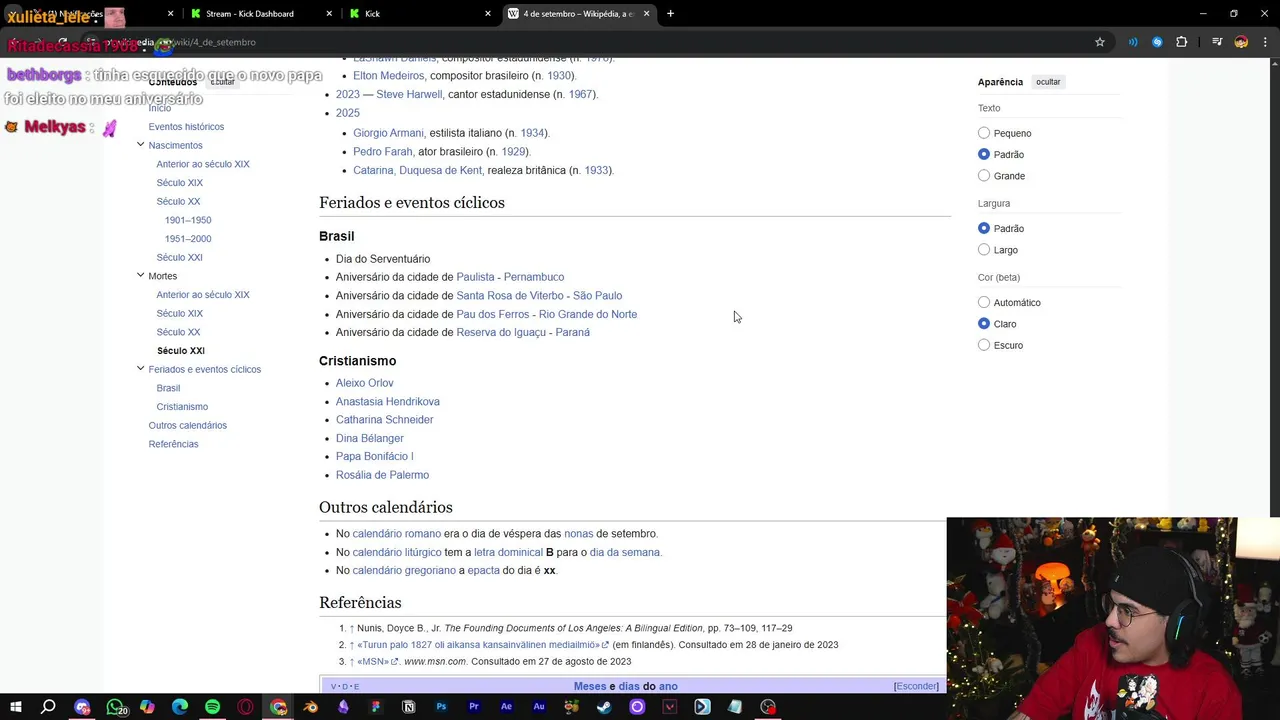Image resolution: width=1280 pixels, height=720 pixels.
Task: Open the media control playlist icon
Action: (x=1217, y=42)
